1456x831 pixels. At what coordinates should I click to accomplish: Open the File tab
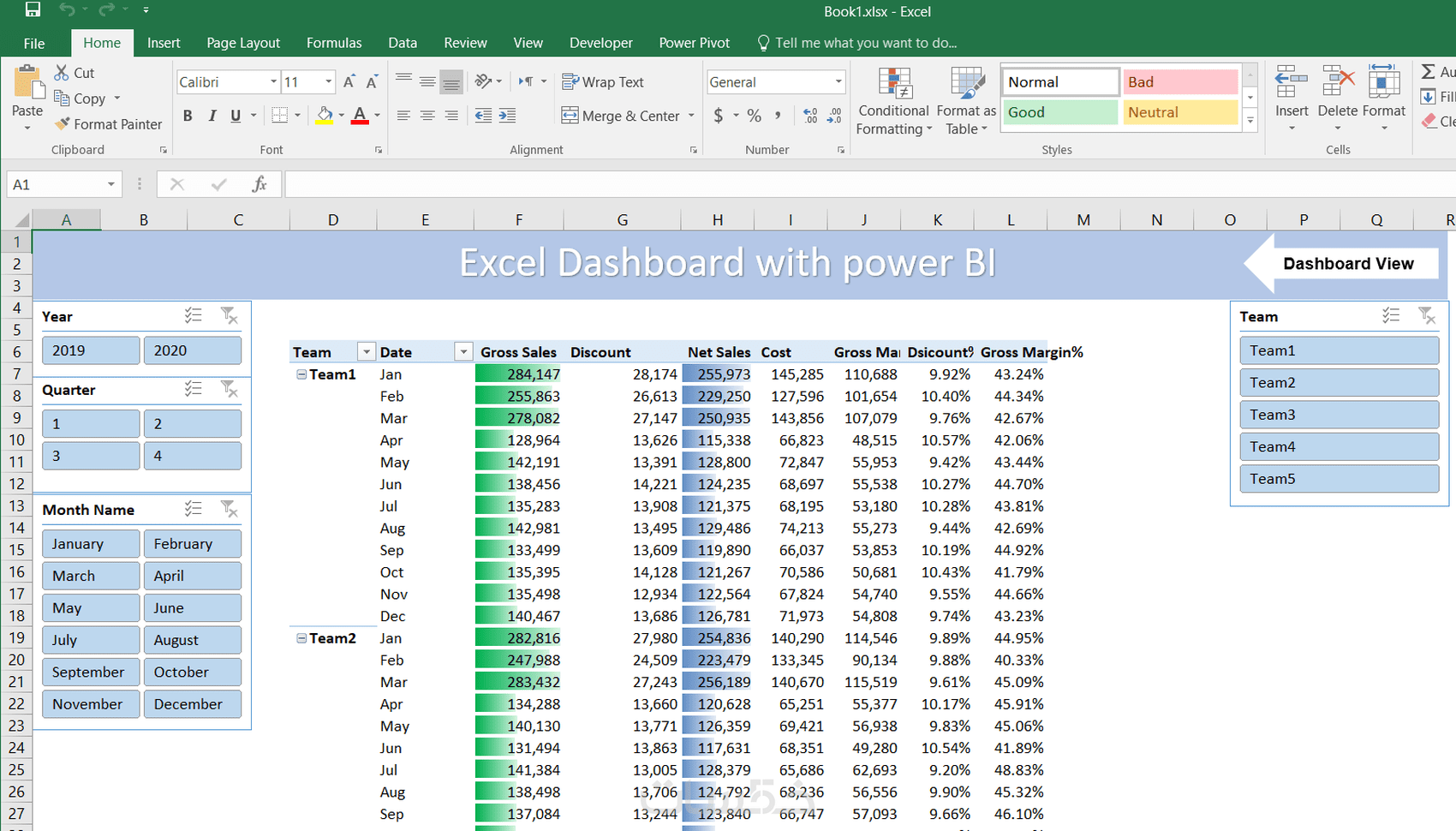34,43
